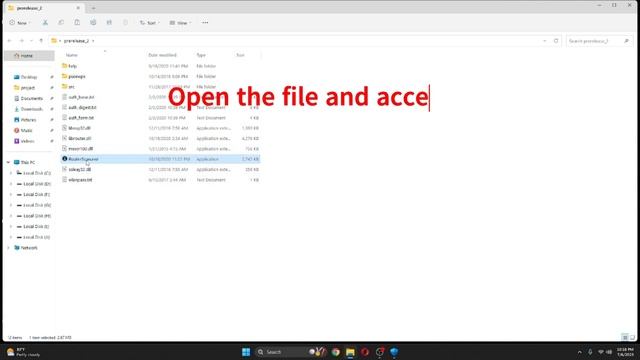Click the Cut scissors icon
Image resolution: width=640 pixels, height=360 pixels.
coord(45,23)
